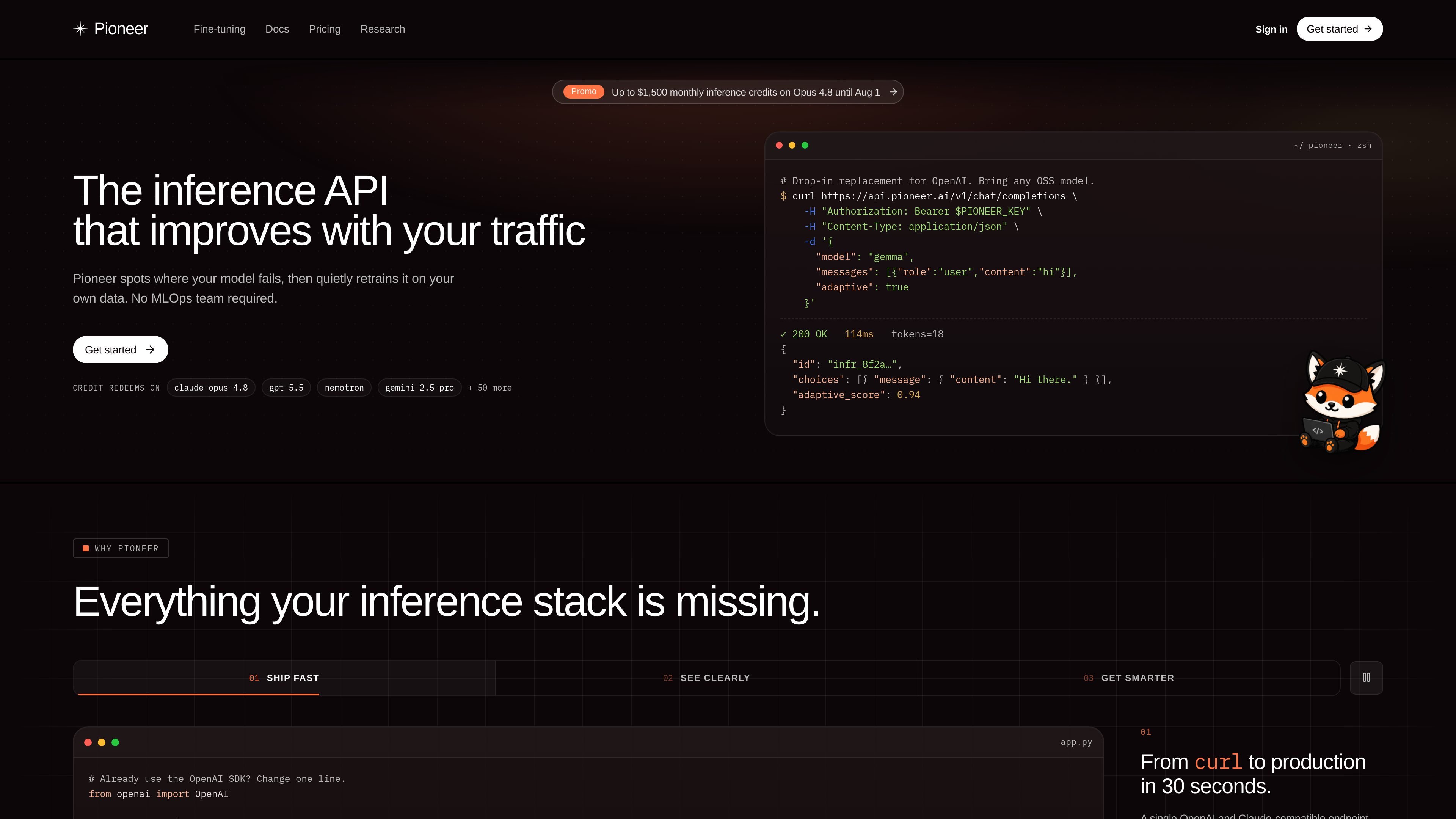Click the '+ 50 more' models text

(x=490, y=388)
